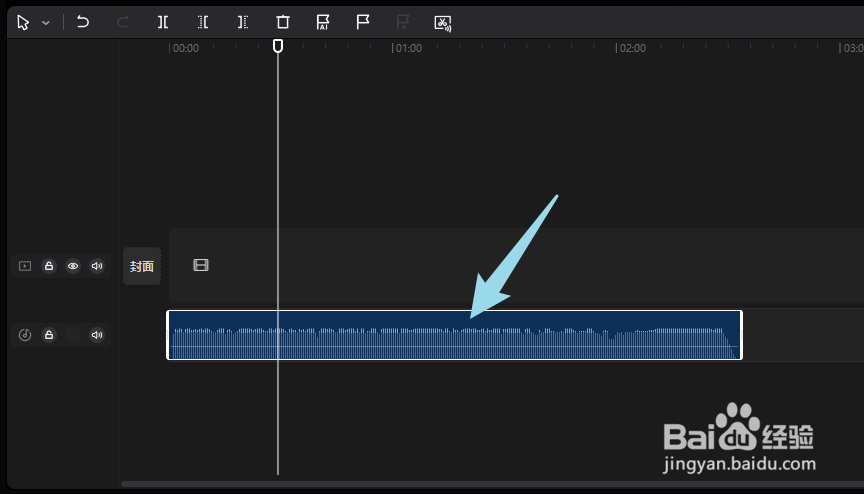Hide the video track with eye icon
This screenshot has width=864, height=494.
[73, 266]
